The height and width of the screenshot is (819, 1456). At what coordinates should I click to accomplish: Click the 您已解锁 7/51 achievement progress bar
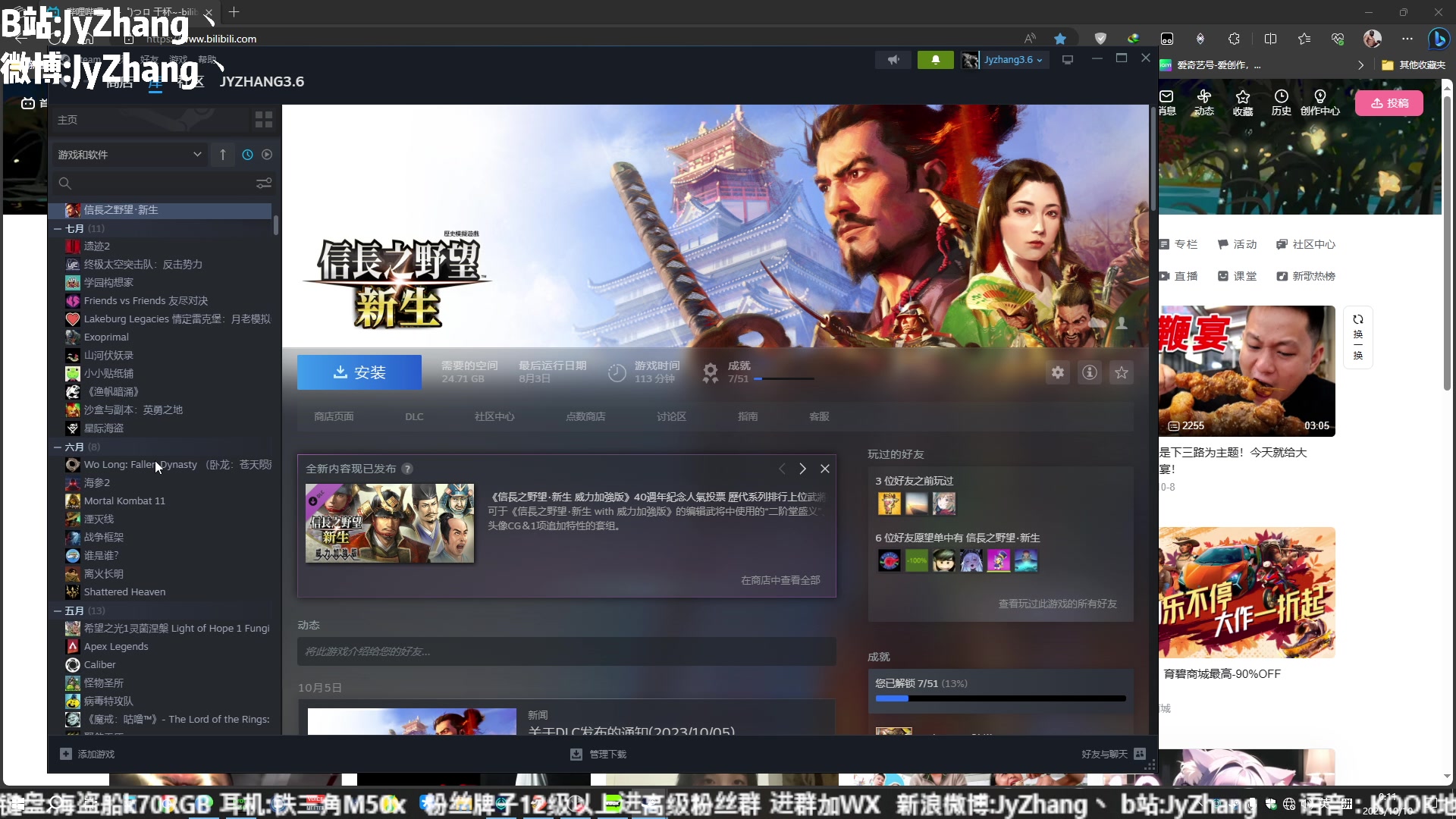coord(1000,698)
